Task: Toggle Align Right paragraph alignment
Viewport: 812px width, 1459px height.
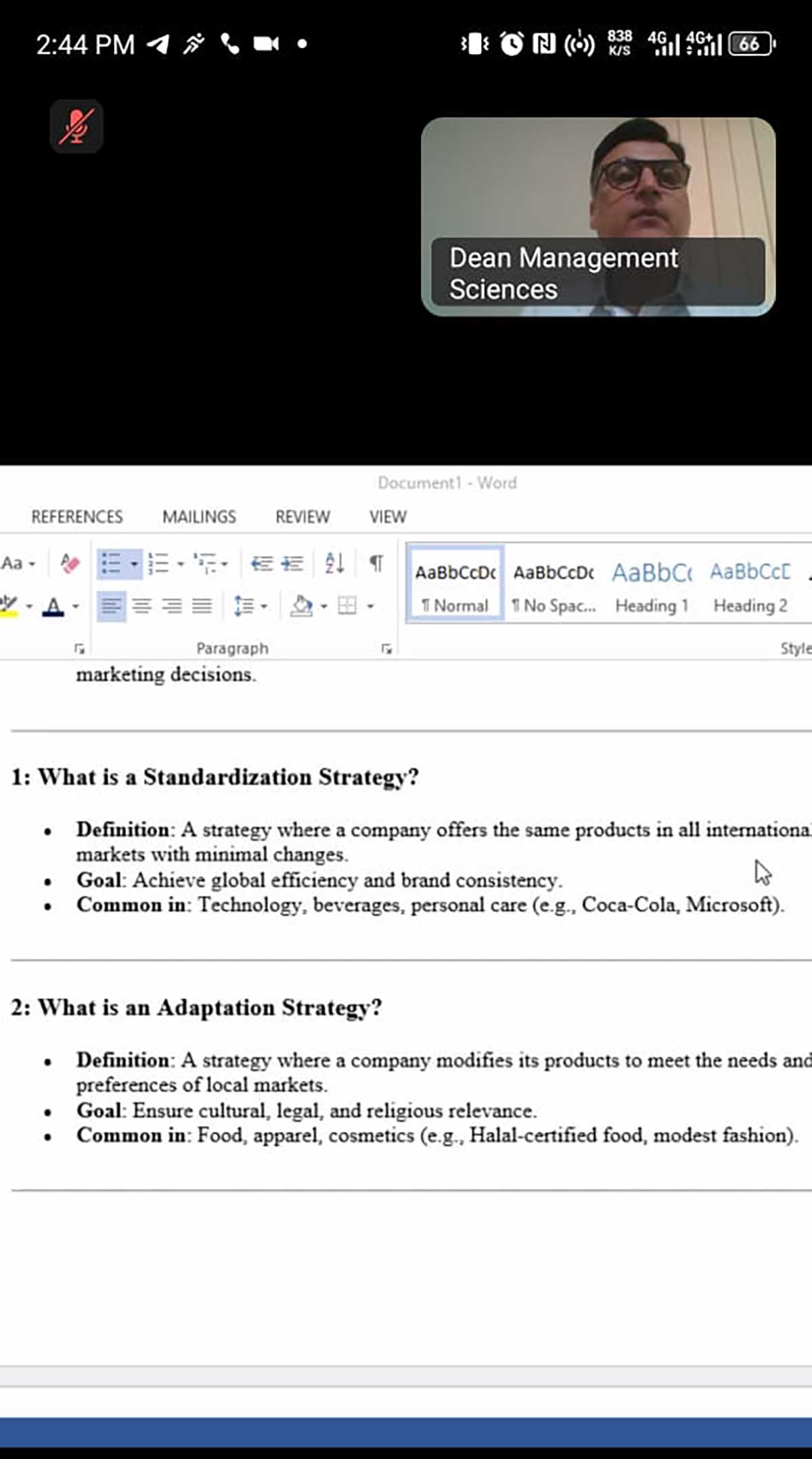Action: coord(171,606)
